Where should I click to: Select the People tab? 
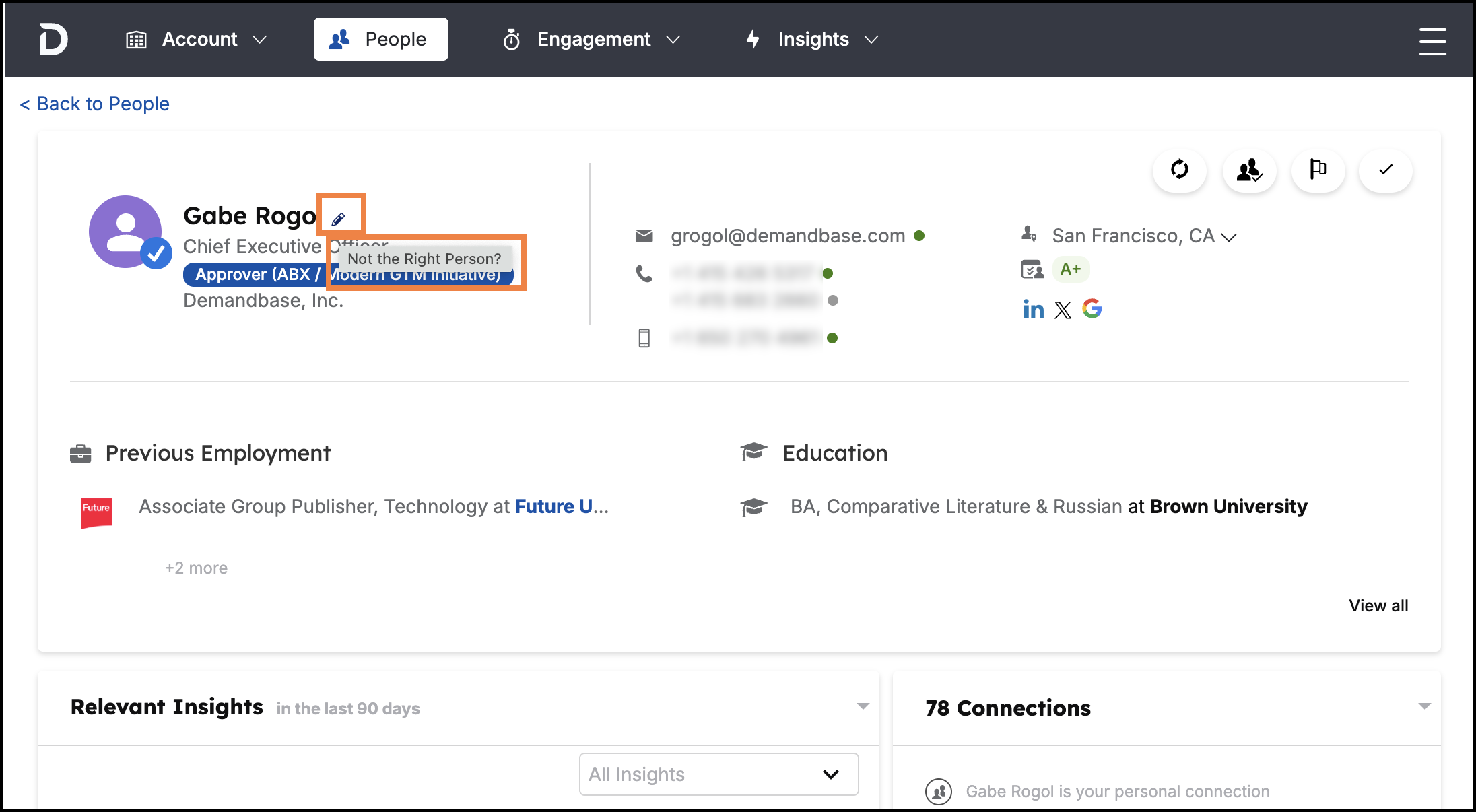[x=381, y=39]
